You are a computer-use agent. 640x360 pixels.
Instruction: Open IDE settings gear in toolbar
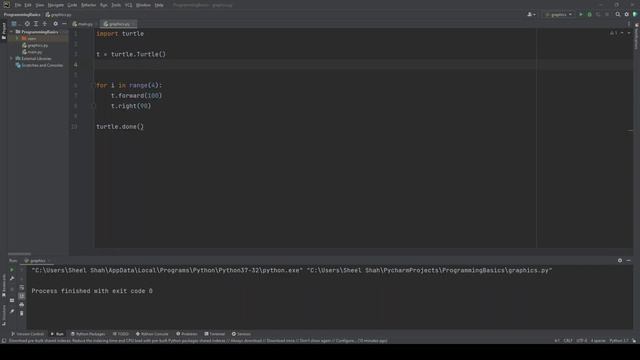627,15
